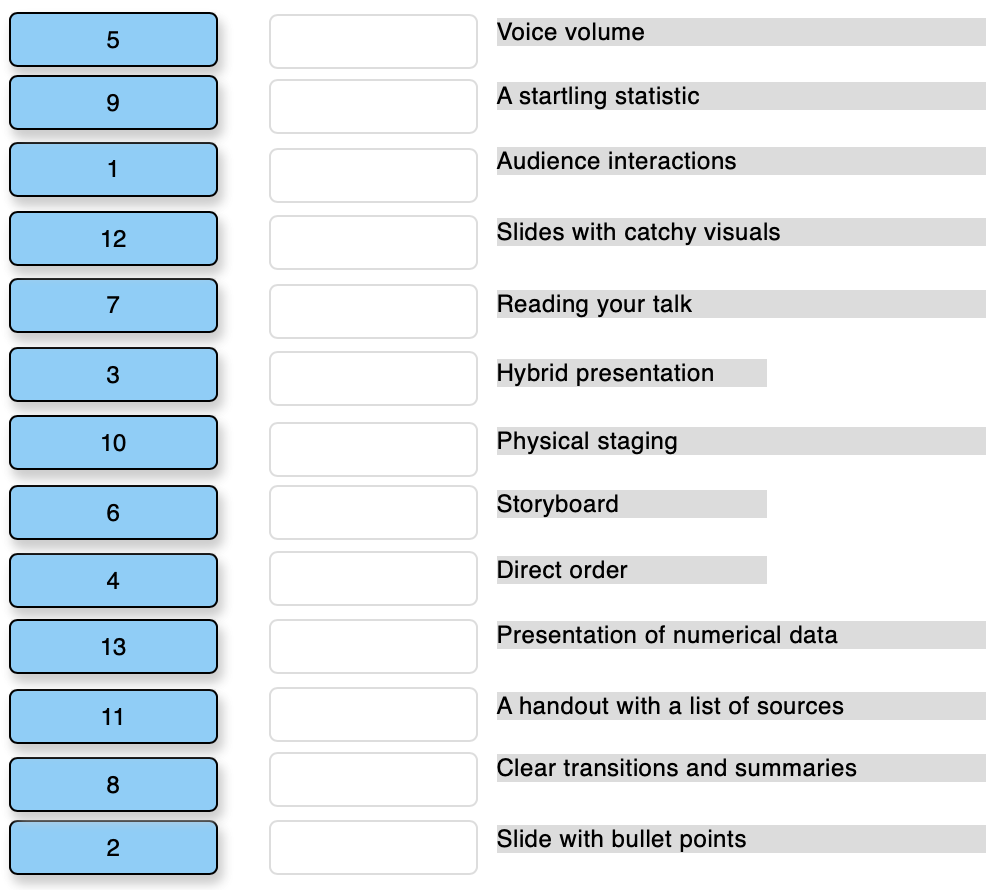Select the numbered tile 13
This screenshot has height=890, width=994.
pos(113,646)
